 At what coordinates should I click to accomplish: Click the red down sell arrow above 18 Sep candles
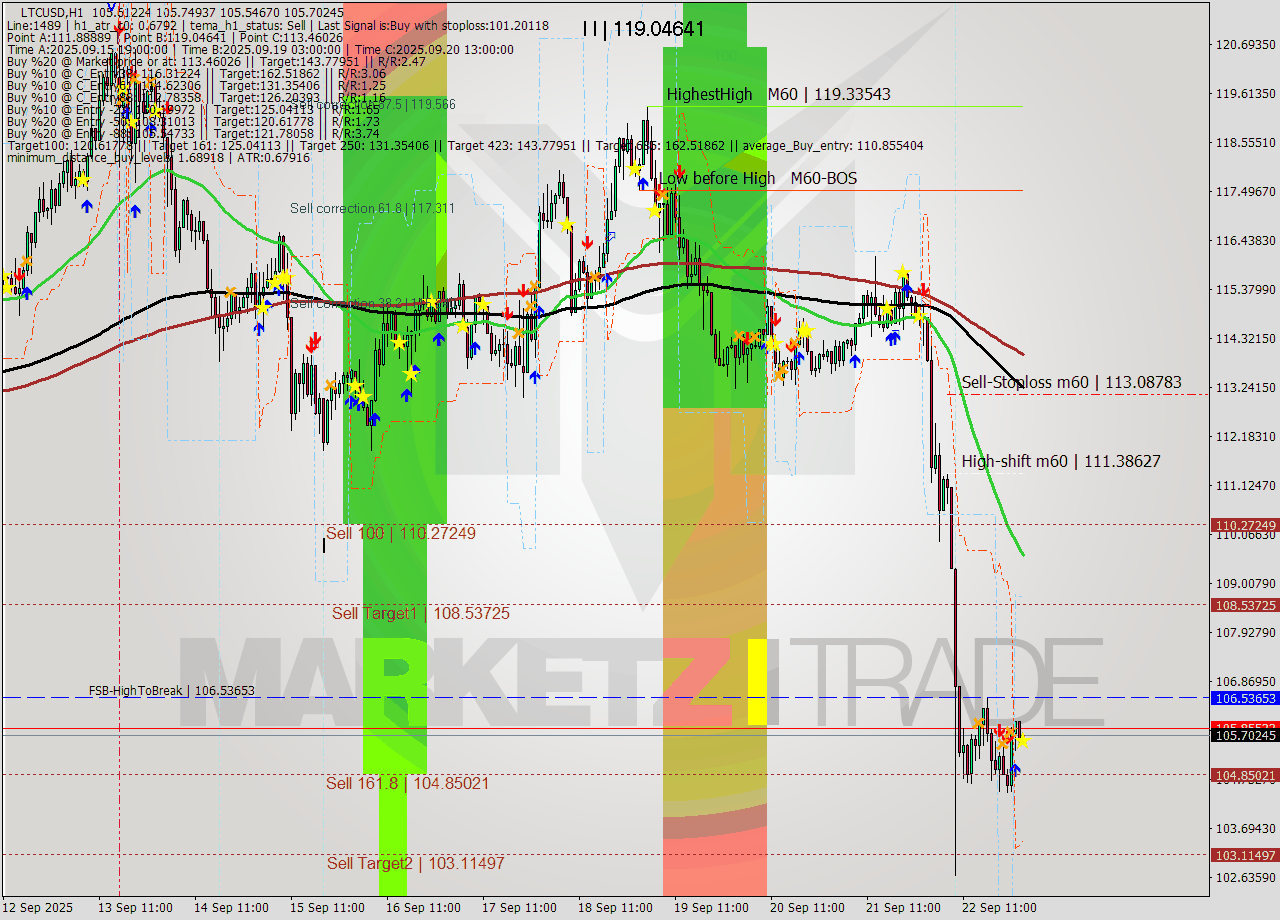586,240
